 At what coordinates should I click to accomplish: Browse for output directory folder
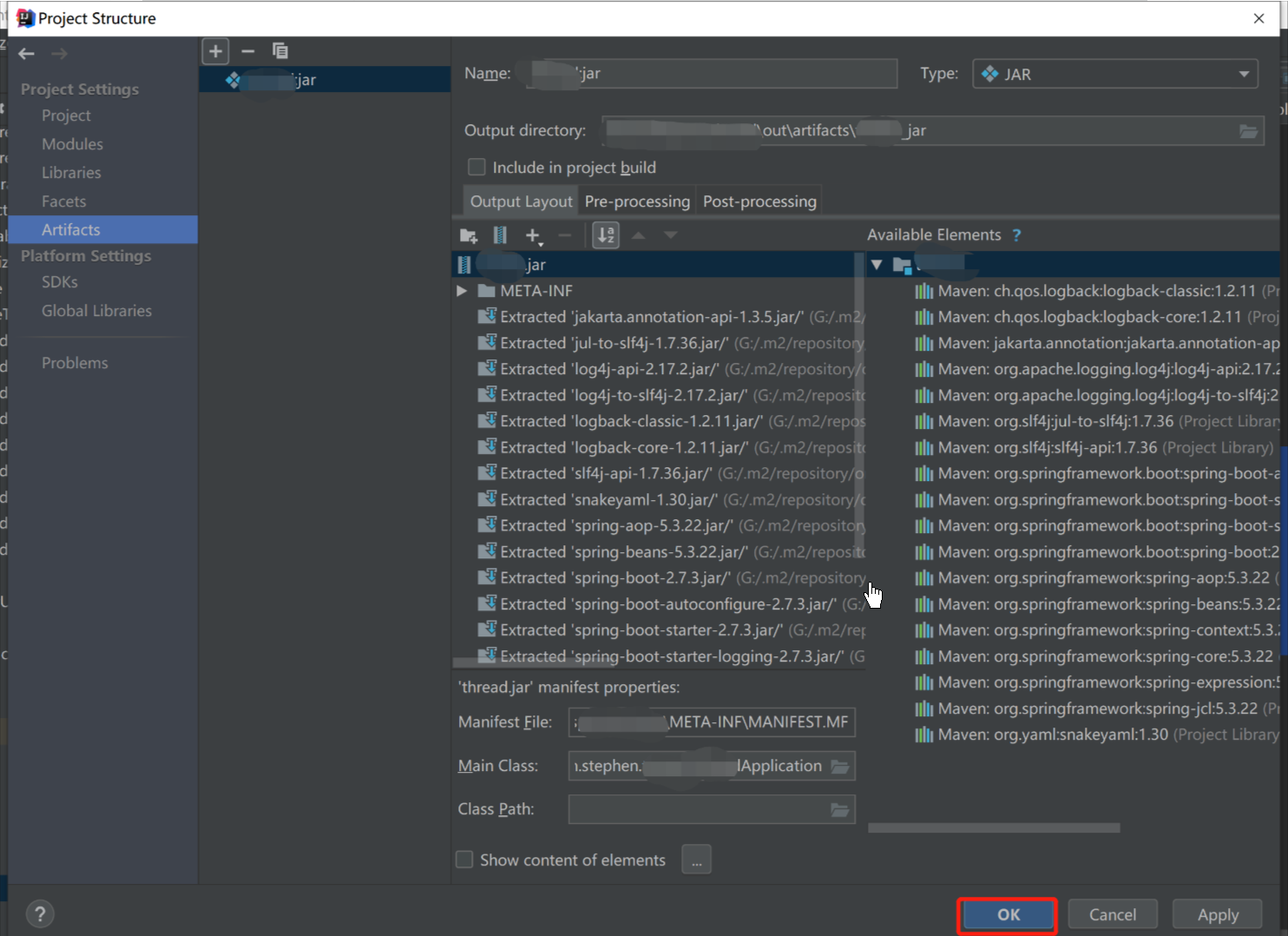point(1248,131)
